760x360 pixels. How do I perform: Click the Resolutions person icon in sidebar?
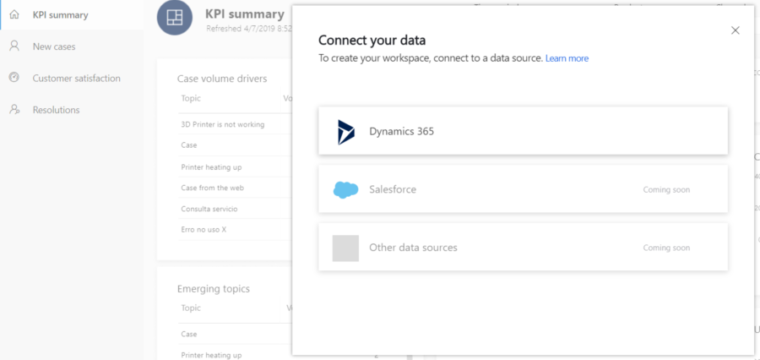14,110
